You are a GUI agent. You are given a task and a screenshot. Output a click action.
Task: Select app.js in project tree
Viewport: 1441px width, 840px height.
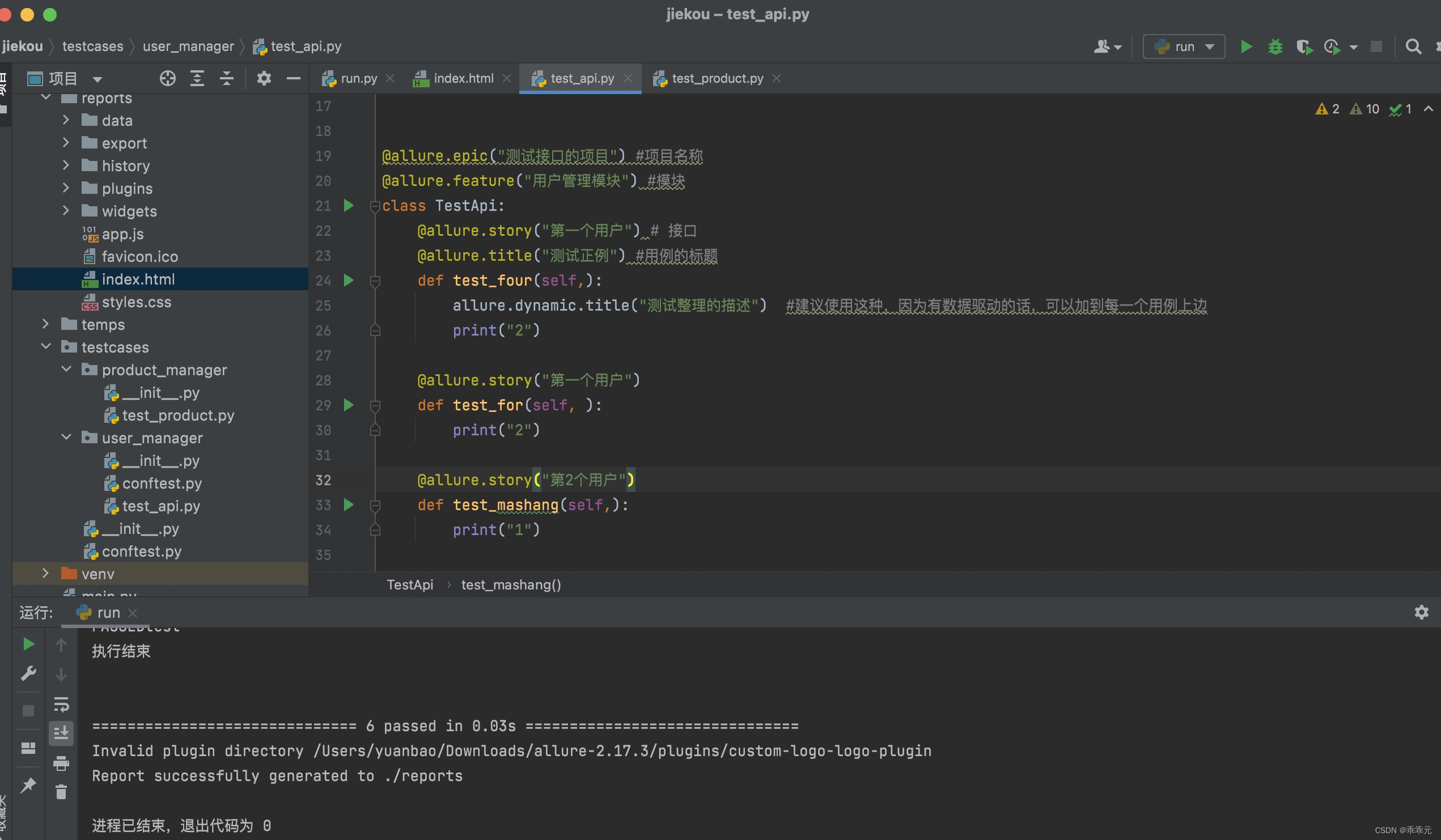tap(113, 234)
